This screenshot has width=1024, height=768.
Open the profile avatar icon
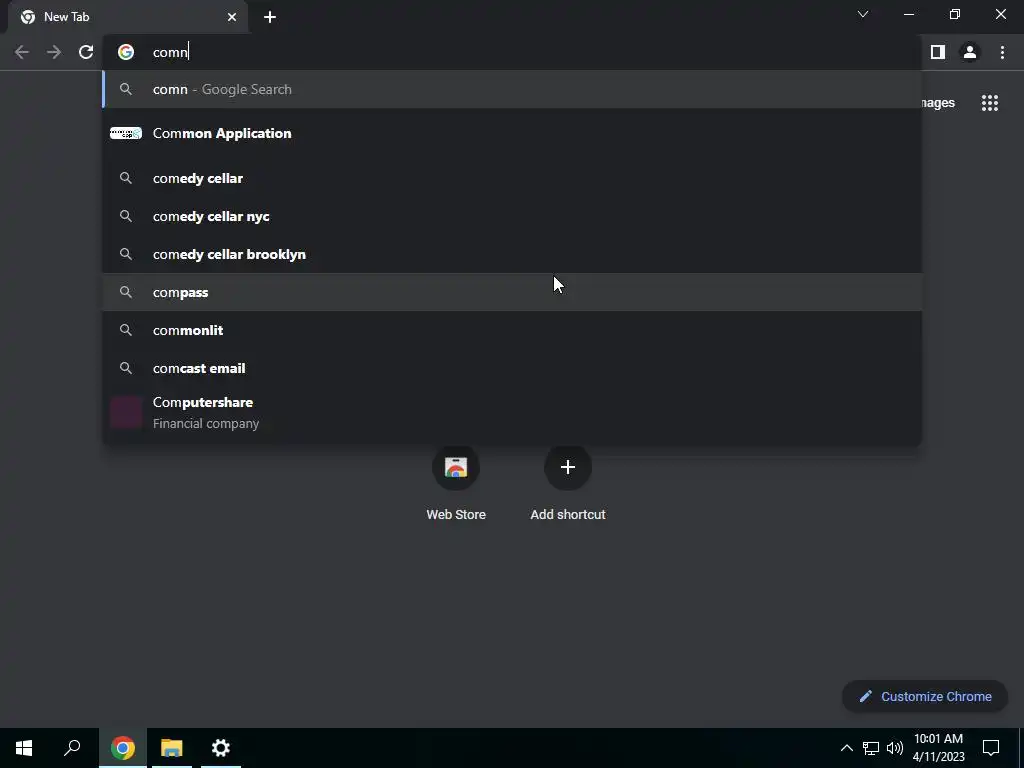[x=970, y=52]
